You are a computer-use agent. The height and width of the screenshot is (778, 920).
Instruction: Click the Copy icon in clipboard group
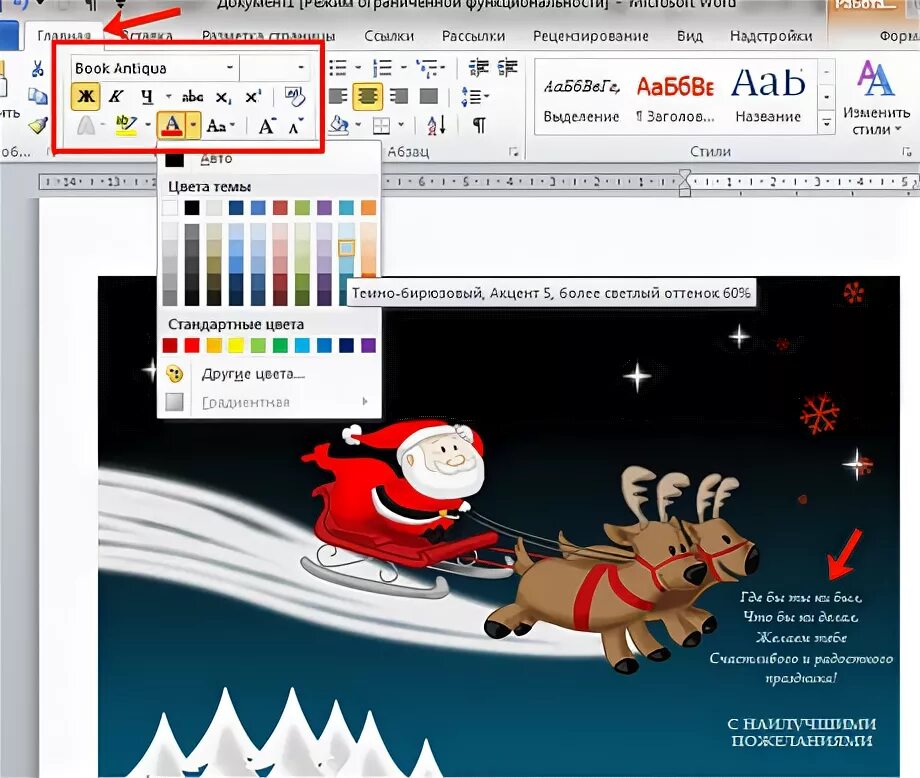38,96
